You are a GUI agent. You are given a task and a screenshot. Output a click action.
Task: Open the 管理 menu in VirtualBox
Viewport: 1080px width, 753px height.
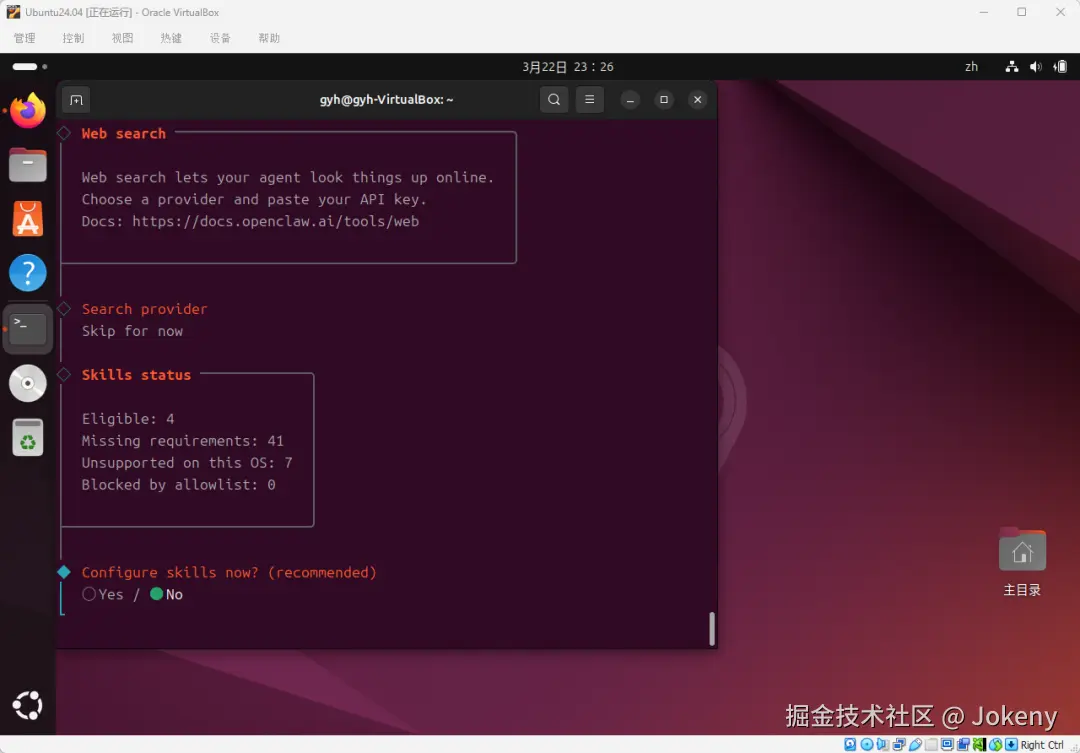(25, 38)
